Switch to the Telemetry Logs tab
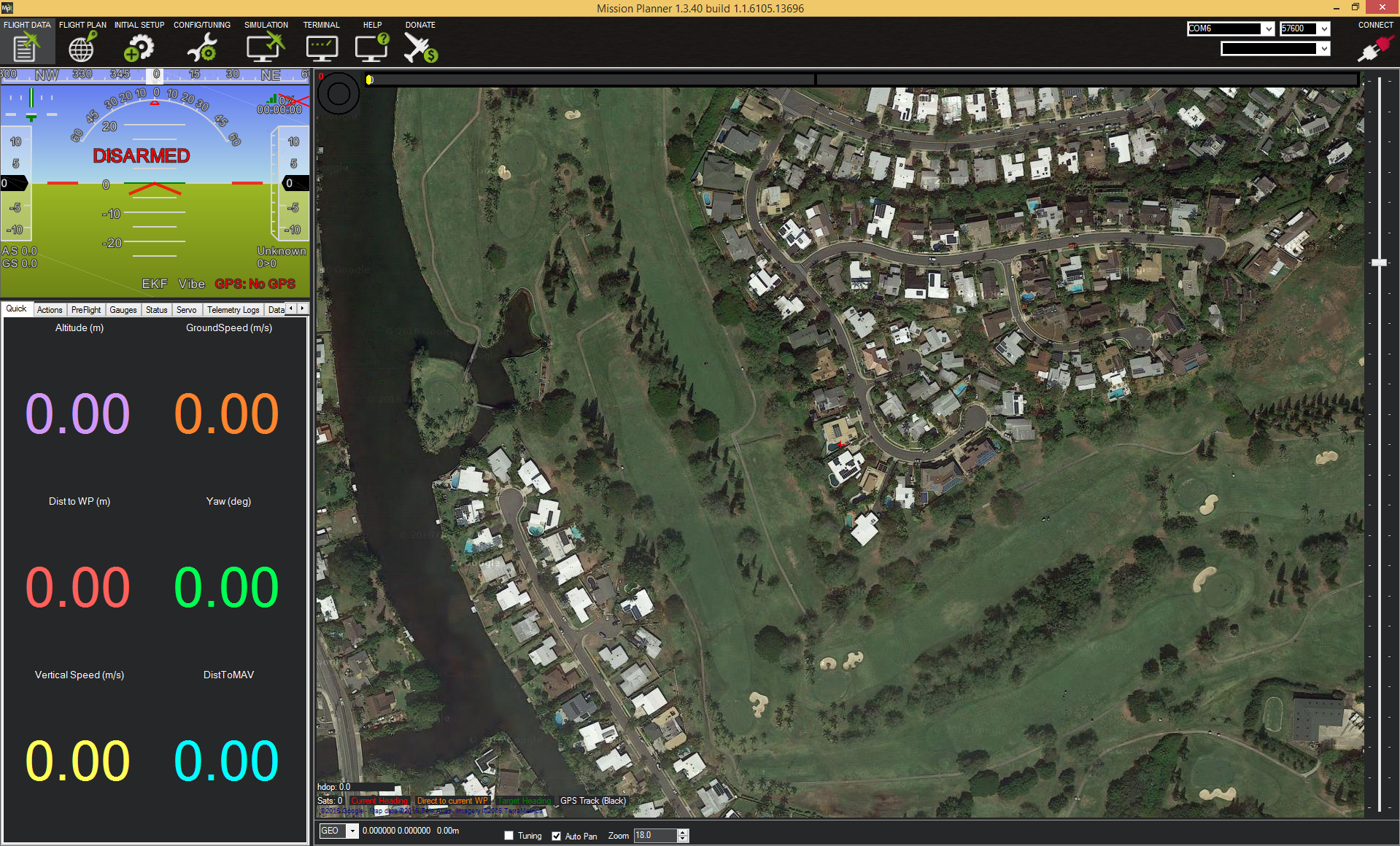1400x846 pixels. [x=233, y=310]
